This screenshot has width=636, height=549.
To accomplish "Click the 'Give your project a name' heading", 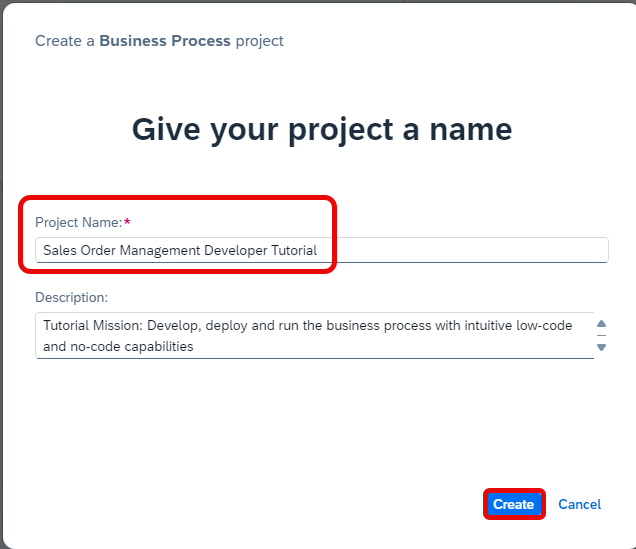I will point(322,130).
